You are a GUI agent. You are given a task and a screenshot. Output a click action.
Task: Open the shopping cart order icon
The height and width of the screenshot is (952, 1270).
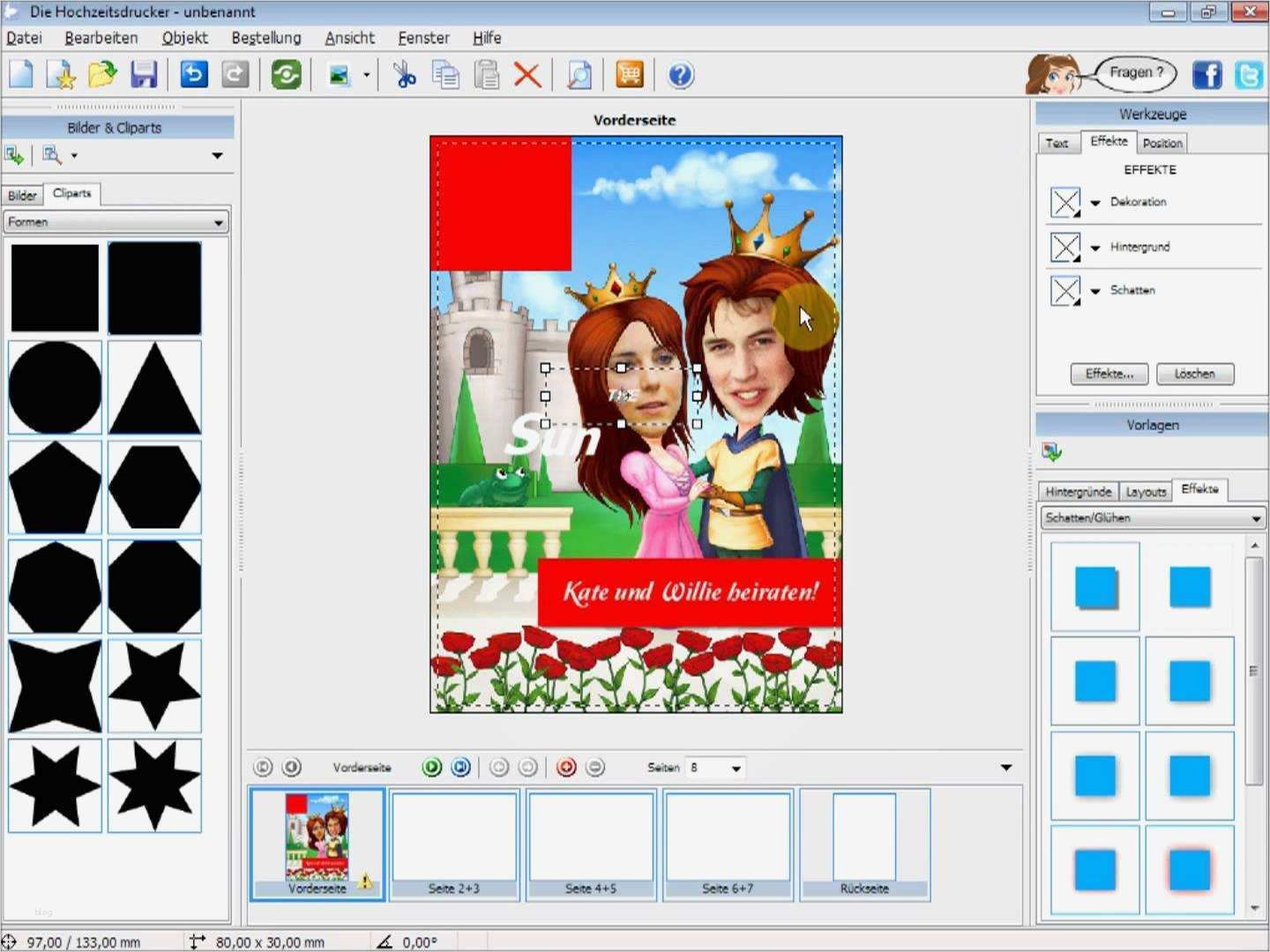click(x=630, y=75)
